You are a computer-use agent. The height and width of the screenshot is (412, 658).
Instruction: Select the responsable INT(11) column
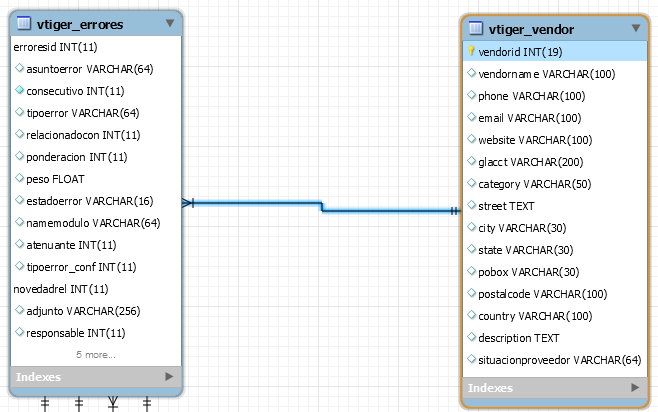(x=96, y=333)
